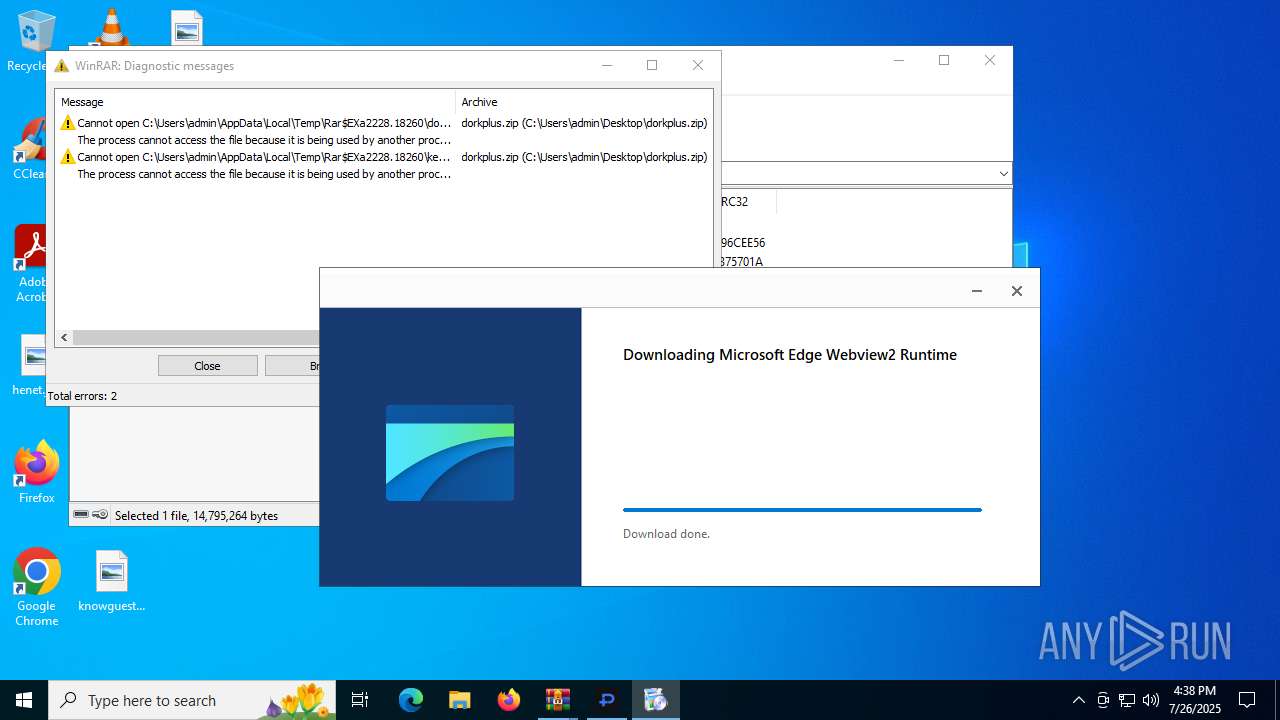Click second dorkplus.zip archive path entry
The width and height of the screenshot is (1280, 720).
coord(584,157)
